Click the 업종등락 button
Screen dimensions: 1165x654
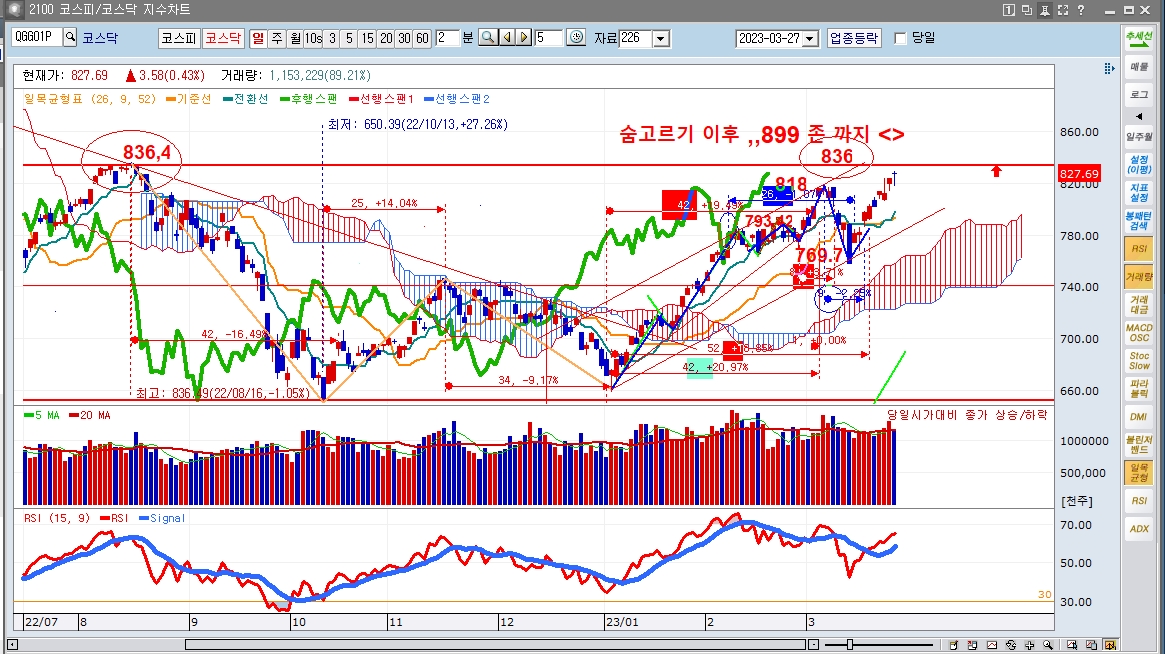[854, 38]
